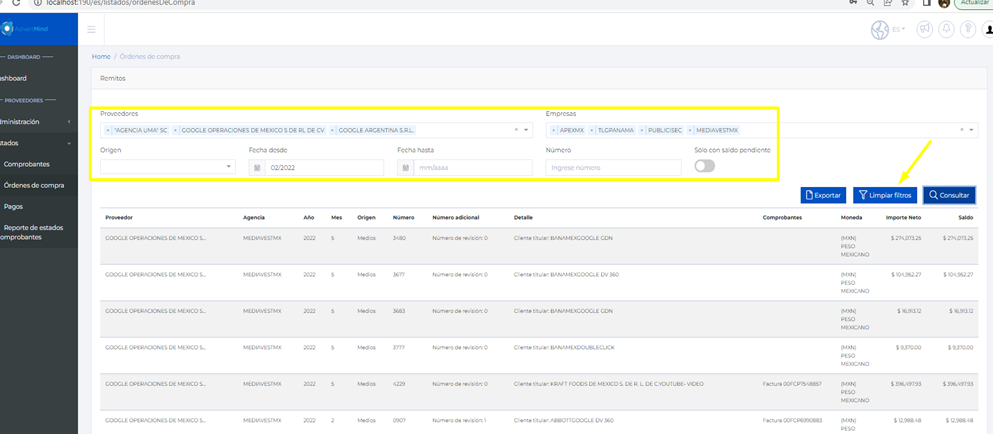Go to the Home breadcrumb link

[101, 56]
